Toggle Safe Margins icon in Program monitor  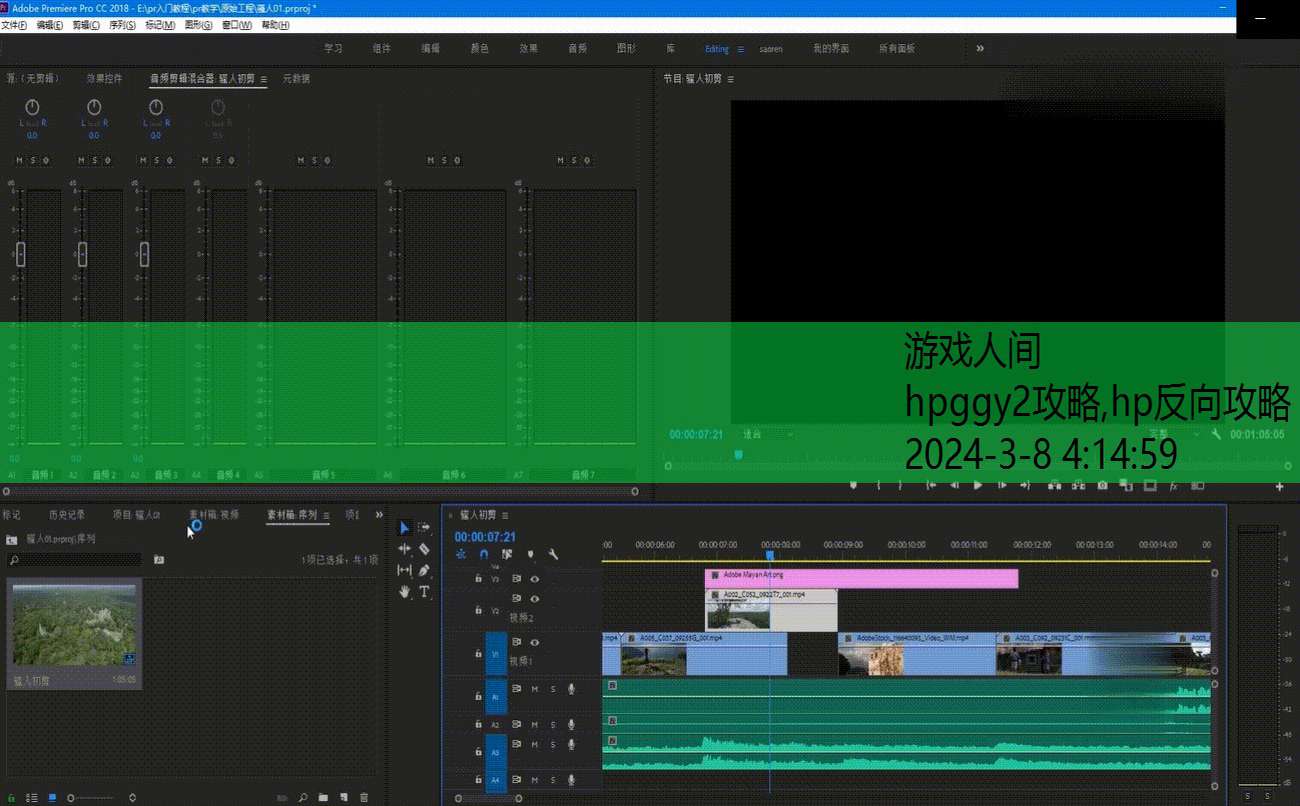(1150, 485)
